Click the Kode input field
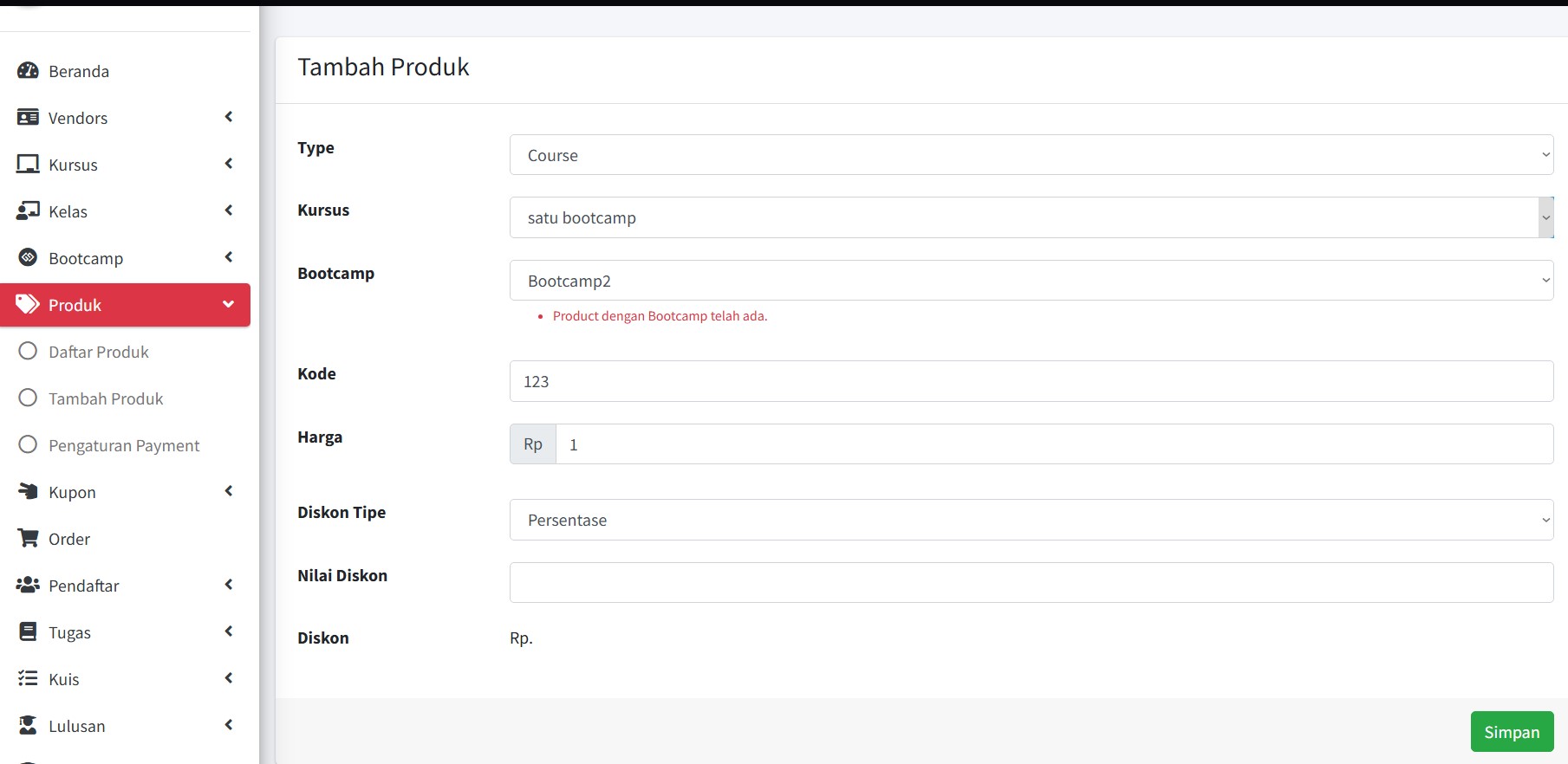Screen dimensions: 1568x764 [x=1031, y=381]
